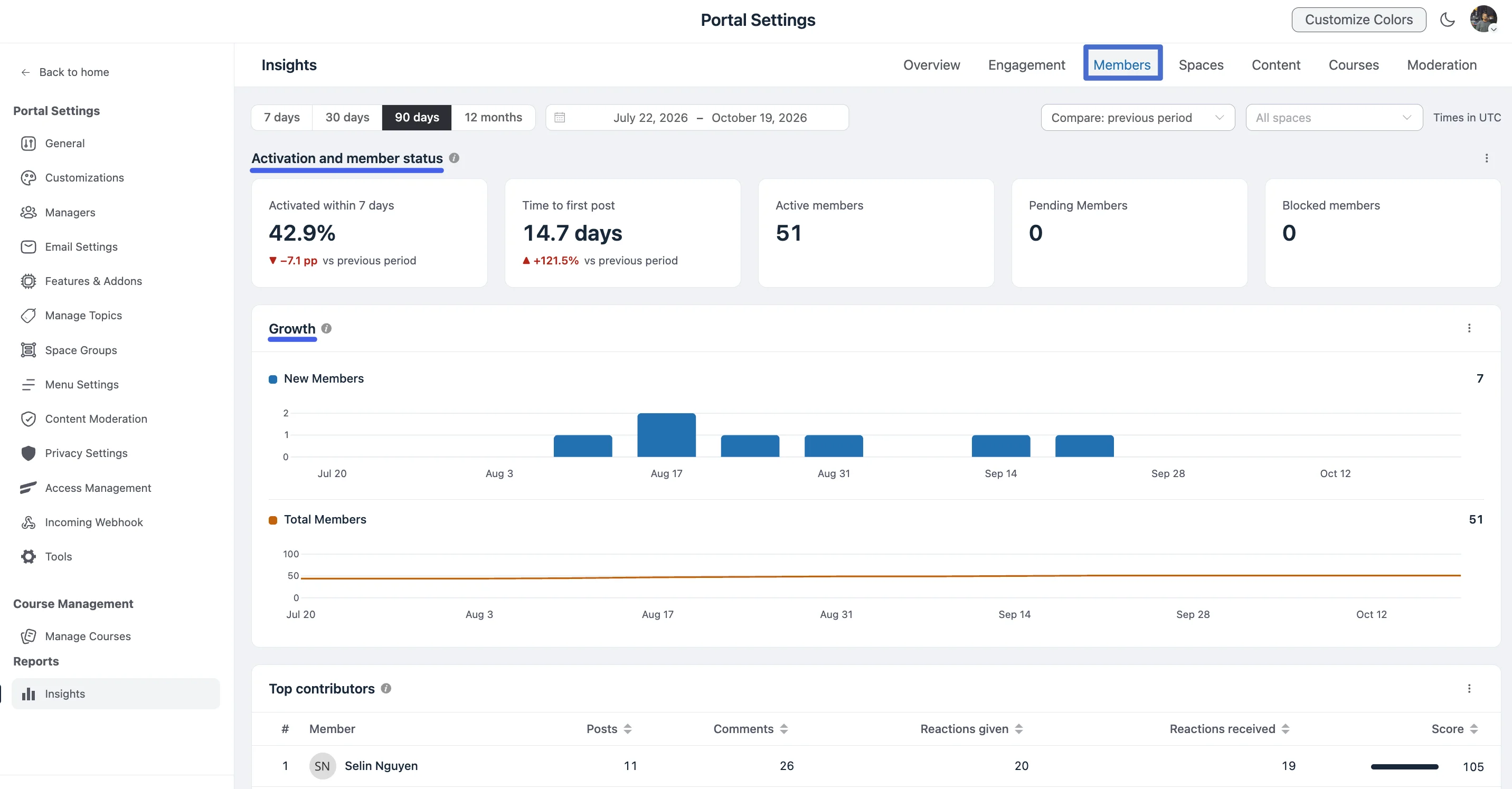Open Manage Courses icon
Viewport: 1512px width, 789px height.
28,636
